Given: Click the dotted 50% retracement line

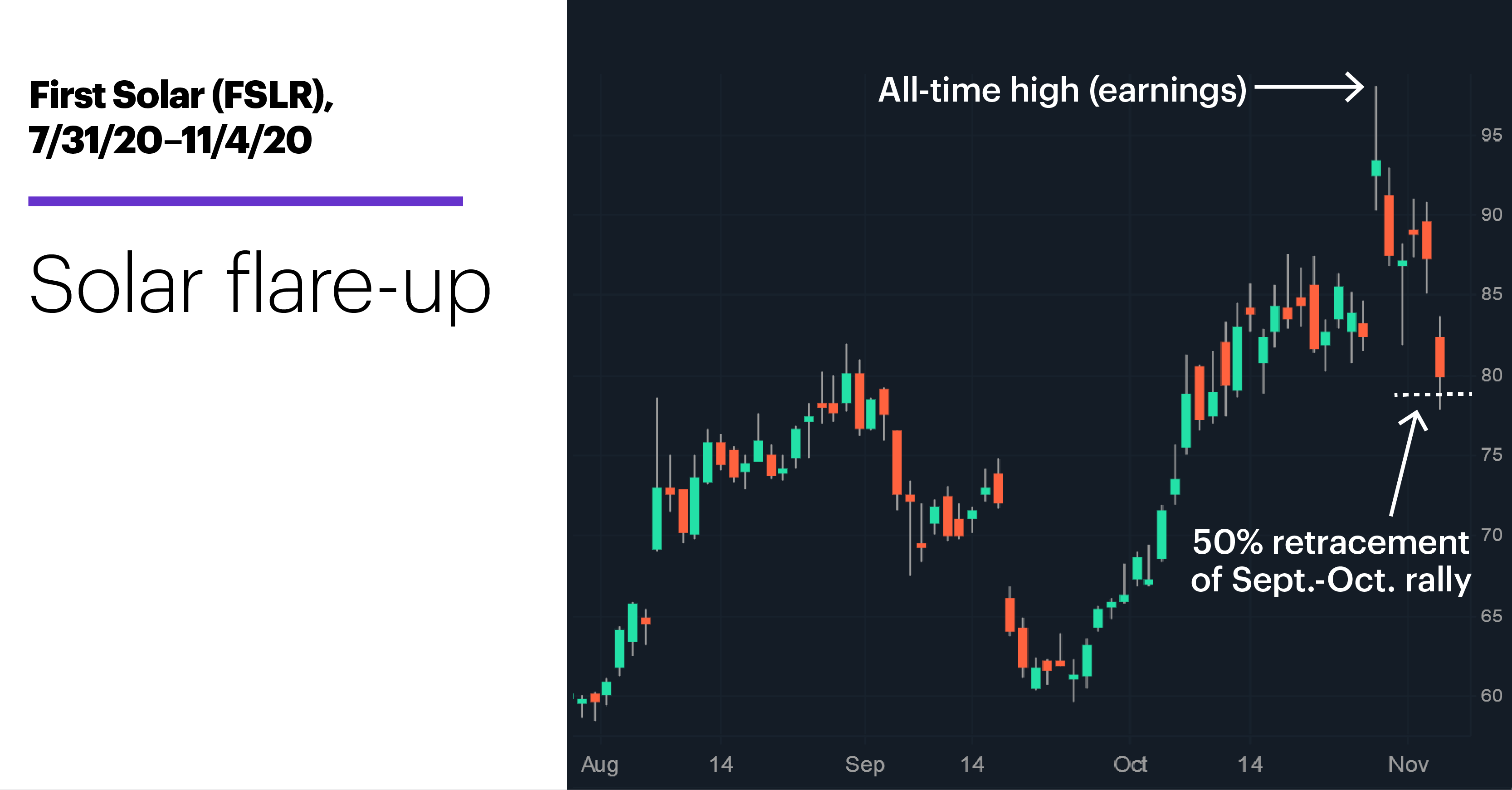Looking at the screenshot, I should coord(1433,394).
